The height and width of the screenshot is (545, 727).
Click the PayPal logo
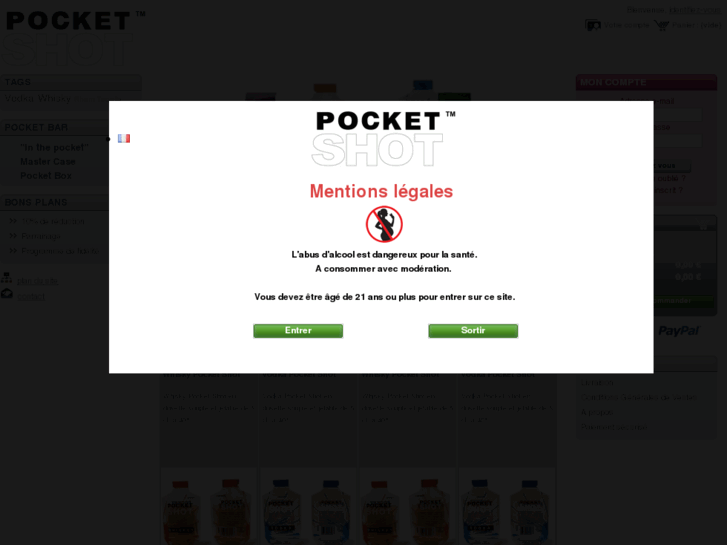tap(679, 331)
